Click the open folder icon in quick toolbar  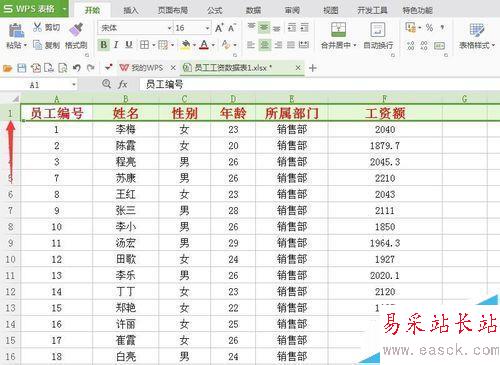pyautogui.click(x=7, y=68)
